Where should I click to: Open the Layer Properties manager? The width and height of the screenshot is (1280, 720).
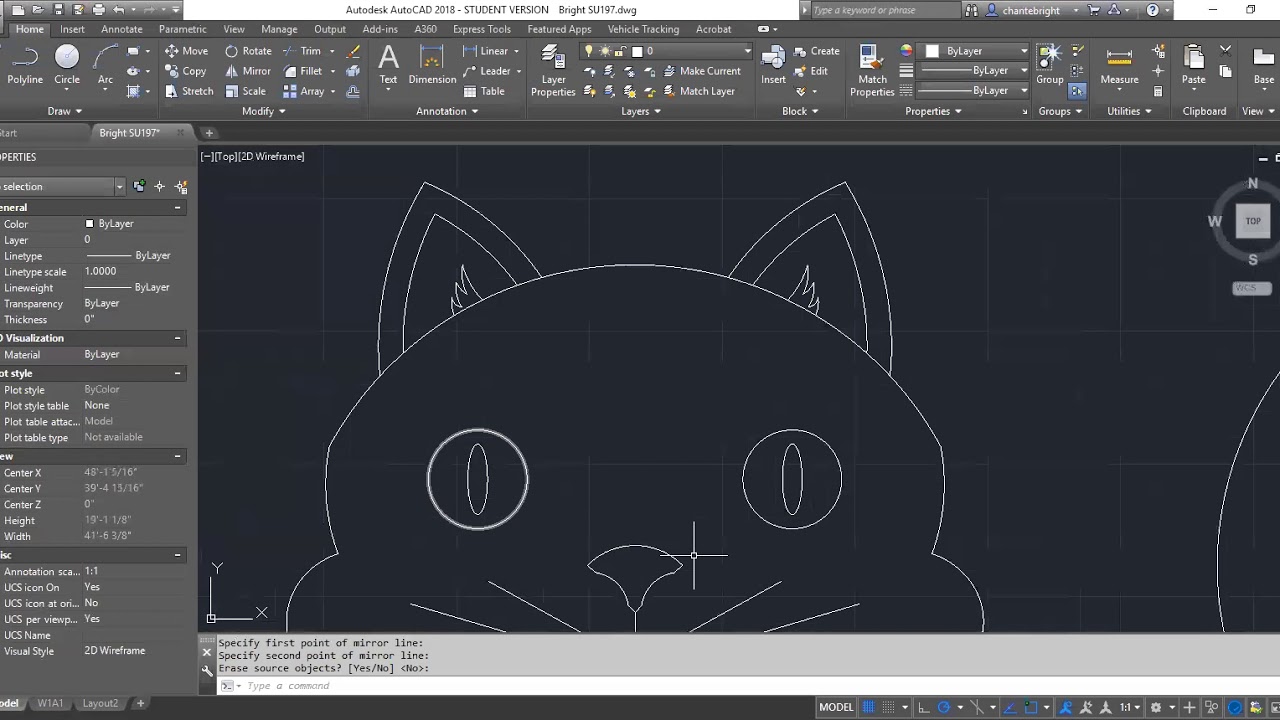click(553, 70)
